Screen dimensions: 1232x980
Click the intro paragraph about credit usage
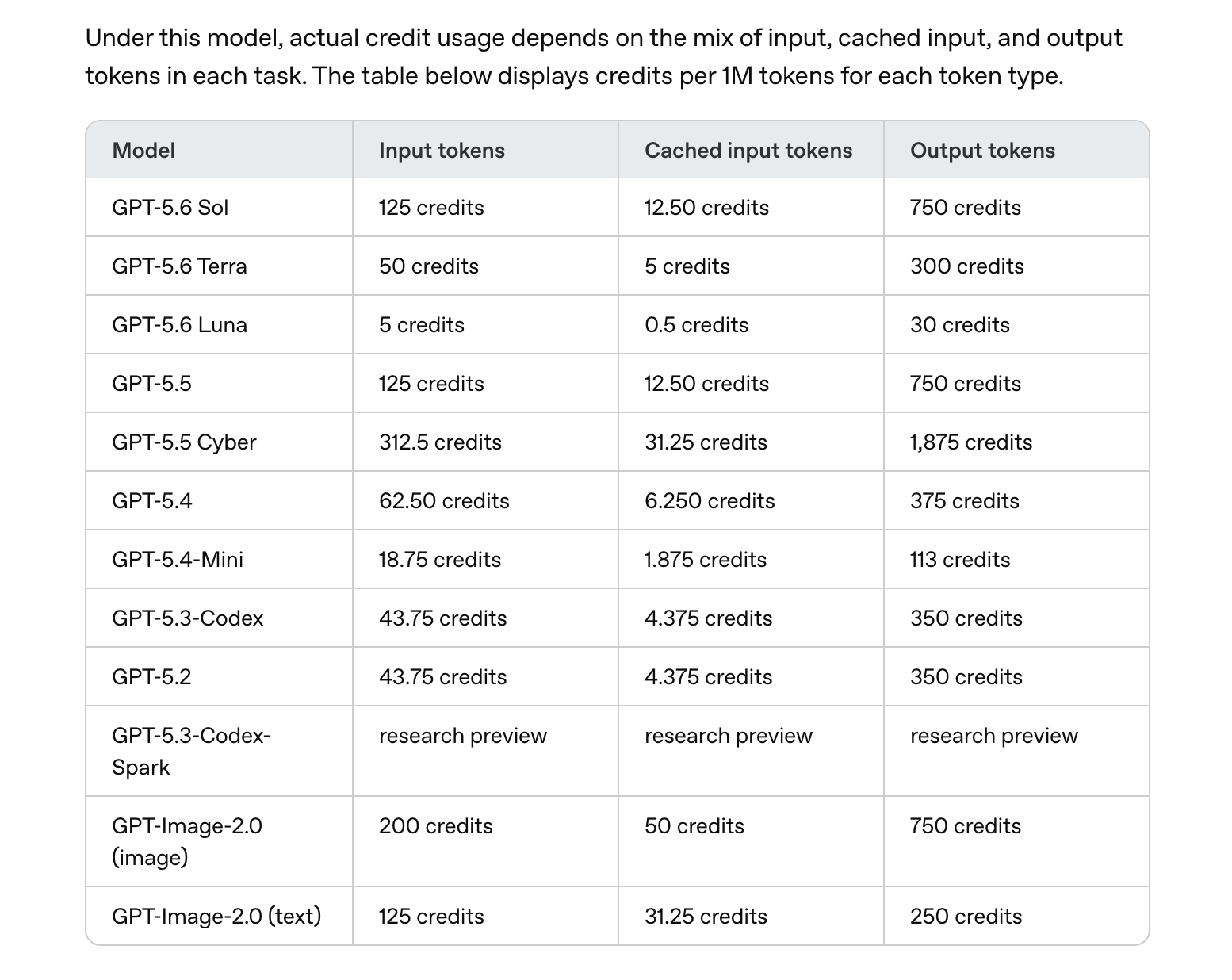[603, 57]
